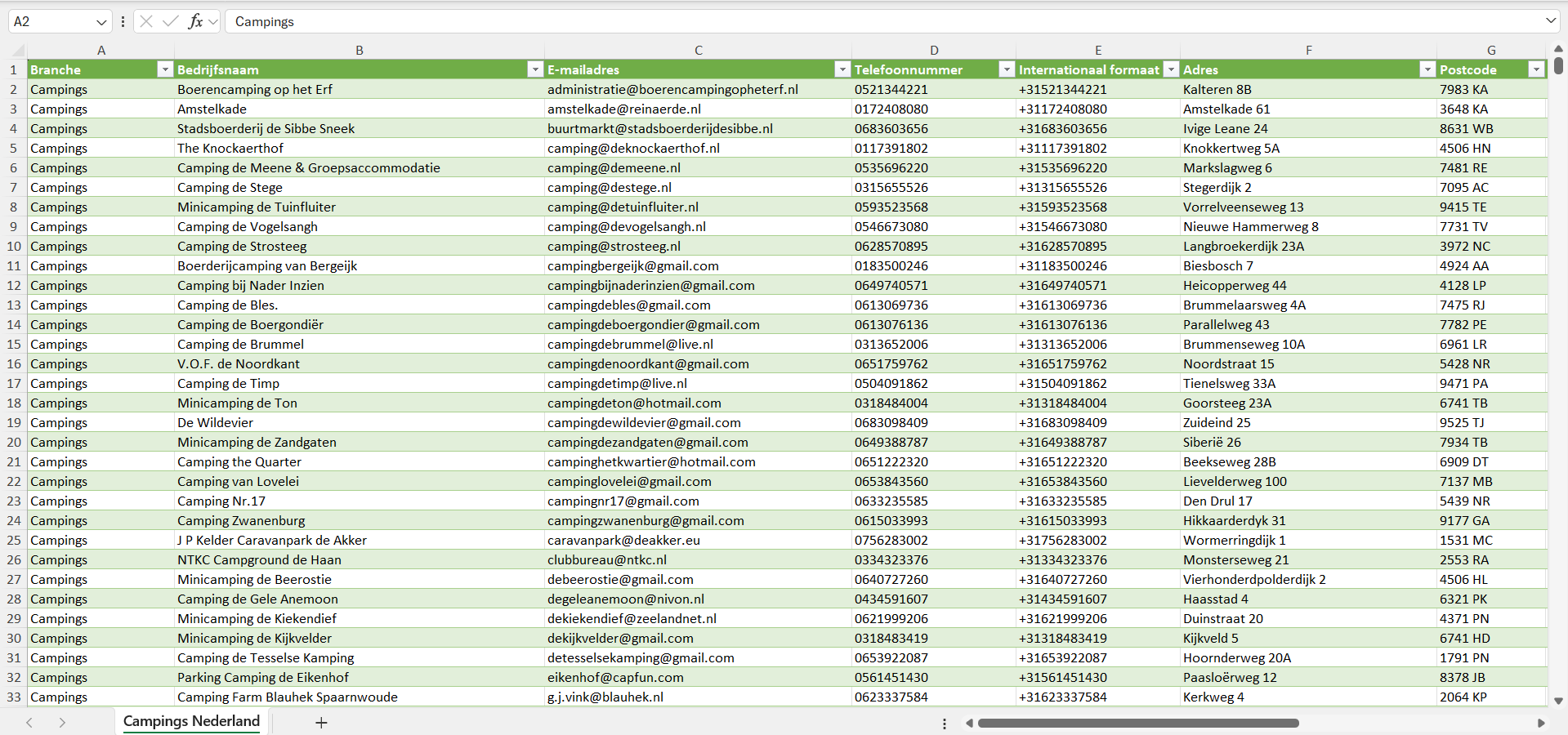Open the Postcode filter dropdown
The width and height of the screenshot is (1568, 735).
click(1536, 70)
